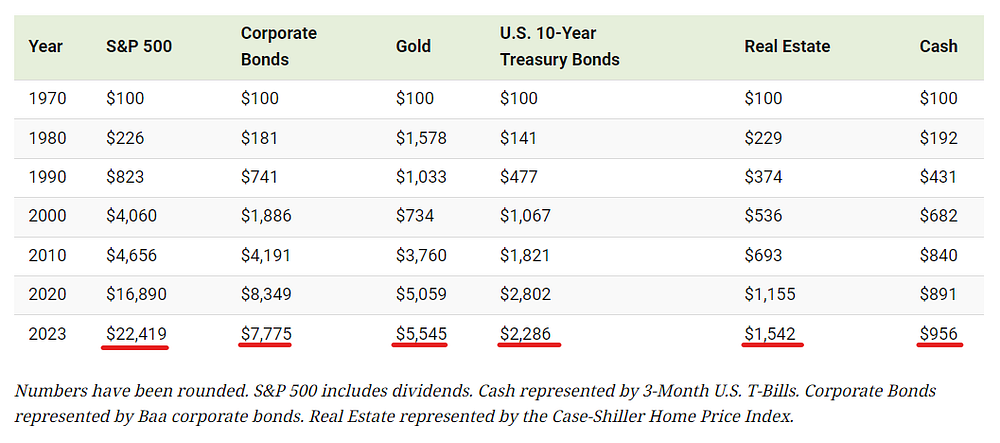The height and width of the screenshot is (443, 1000).
Task: Click the 2010 corporate bonds value $4,191
Action: click(x=265, y=256)
